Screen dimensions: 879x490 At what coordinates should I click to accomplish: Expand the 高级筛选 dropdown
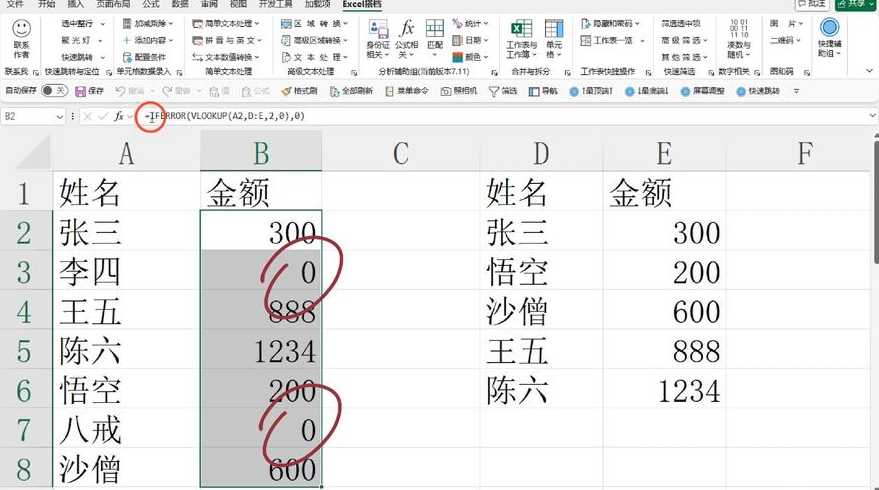[705, 41]
